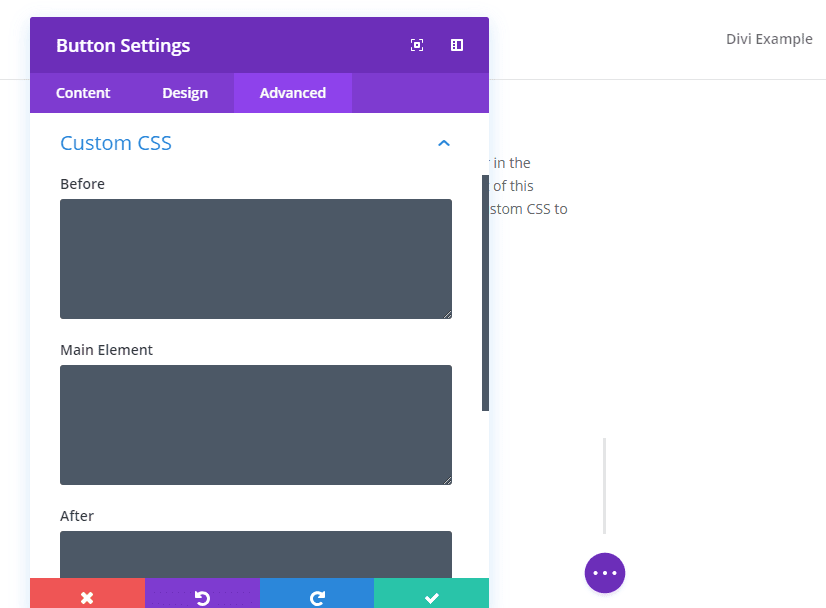
Task: Snap the settings modal to sidebar
Action: click(457, 45)
